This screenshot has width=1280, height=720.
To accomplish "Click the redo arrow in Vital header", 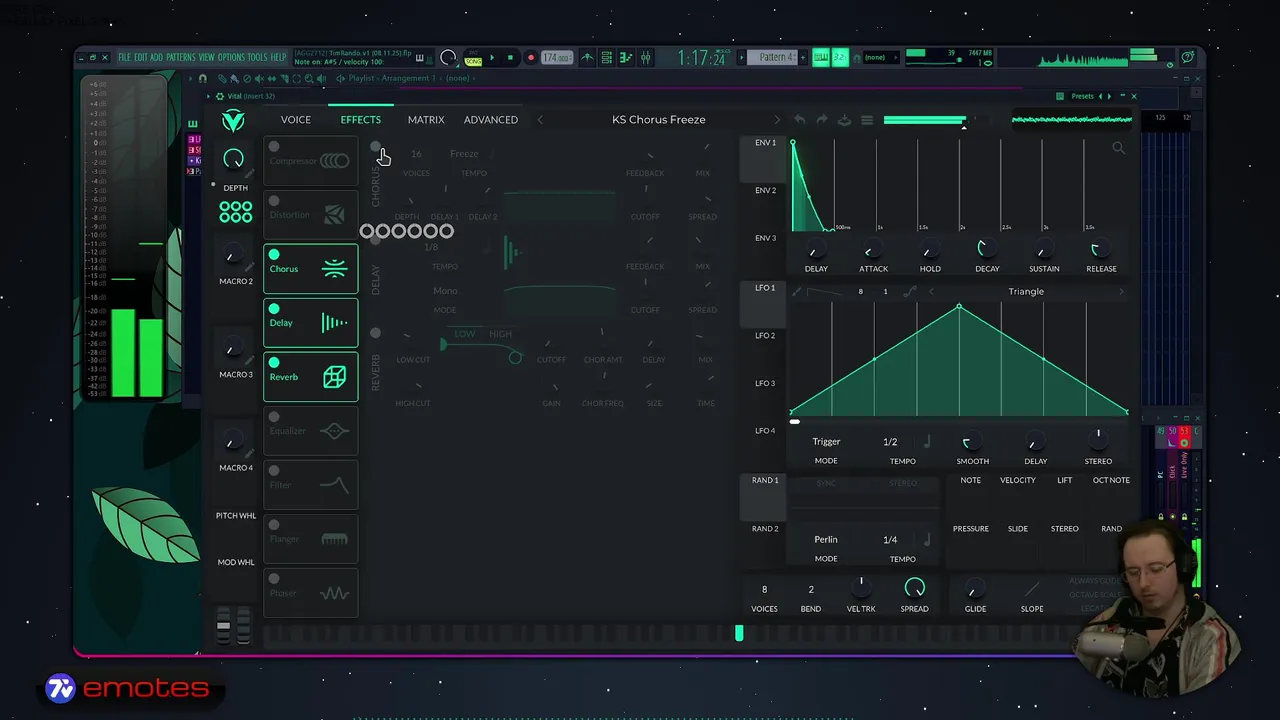I will 822,120.
